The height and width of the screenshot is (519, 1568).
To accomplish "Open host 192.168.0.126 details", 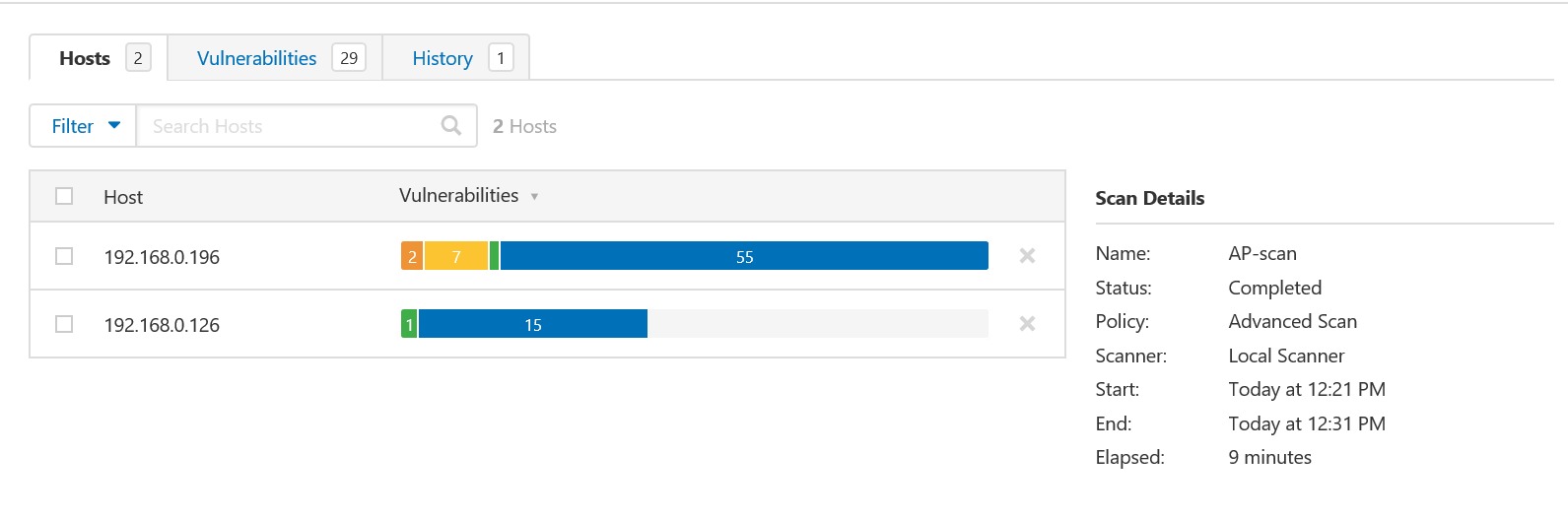I will point(162,325).
